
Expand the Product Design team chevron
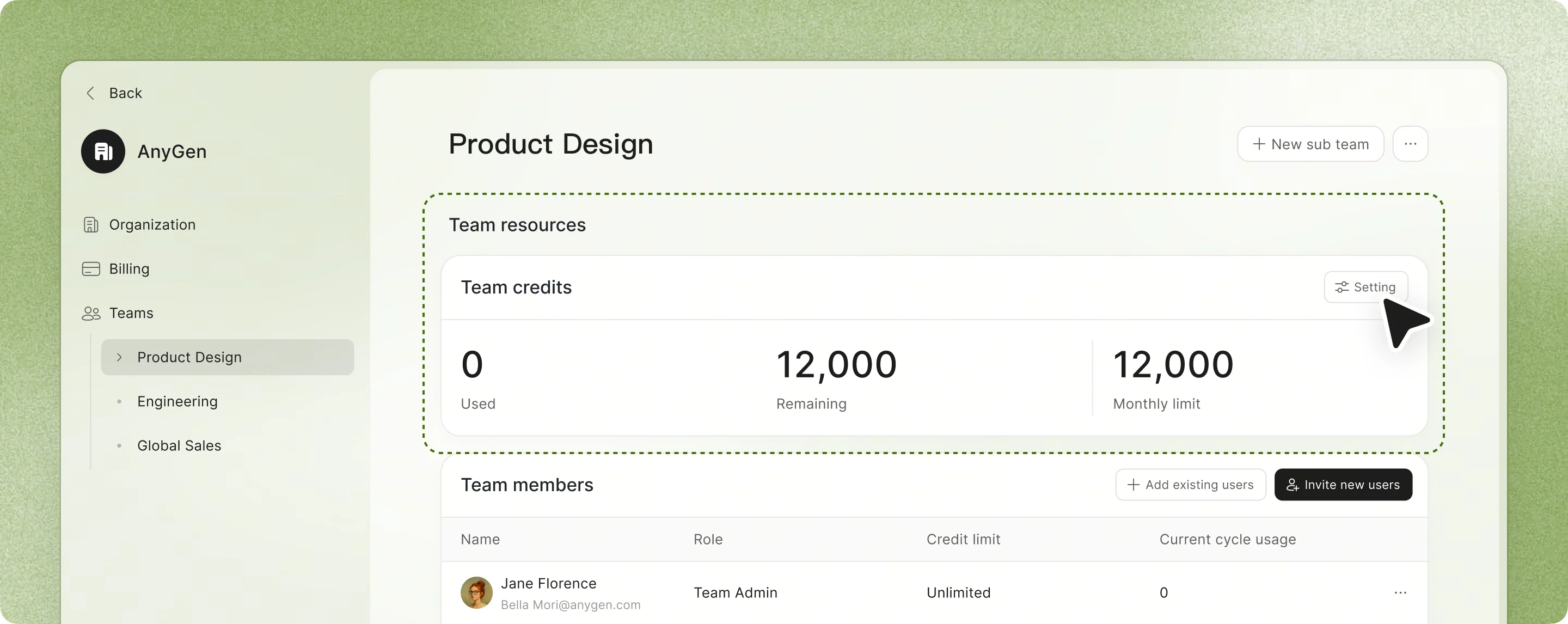(x=119, y=357)
